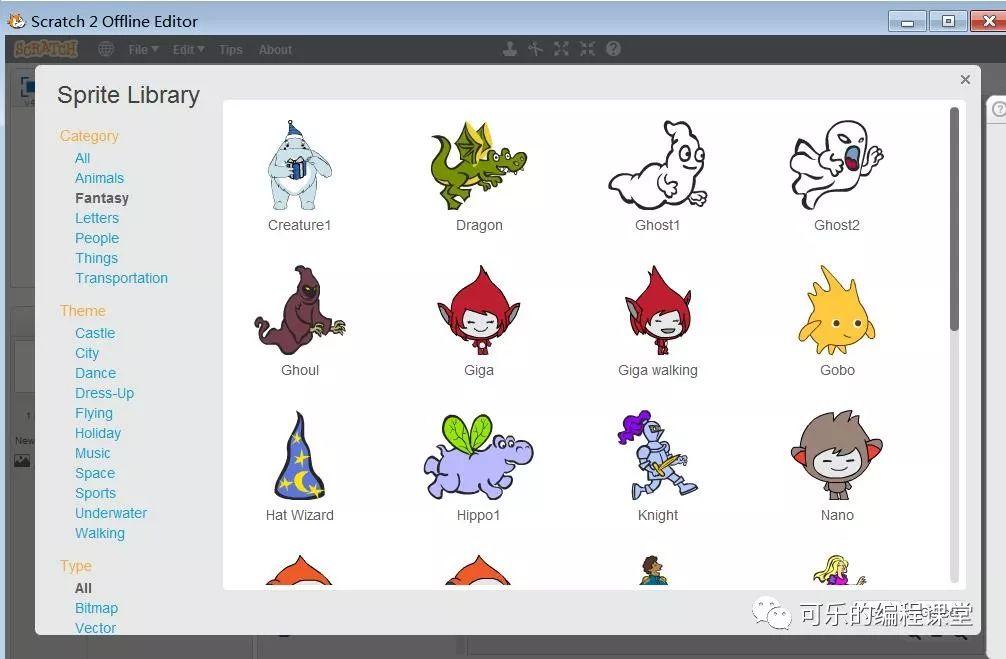
Task: Filter by People category
Action: pyautogui.click(x=97, y=238)
